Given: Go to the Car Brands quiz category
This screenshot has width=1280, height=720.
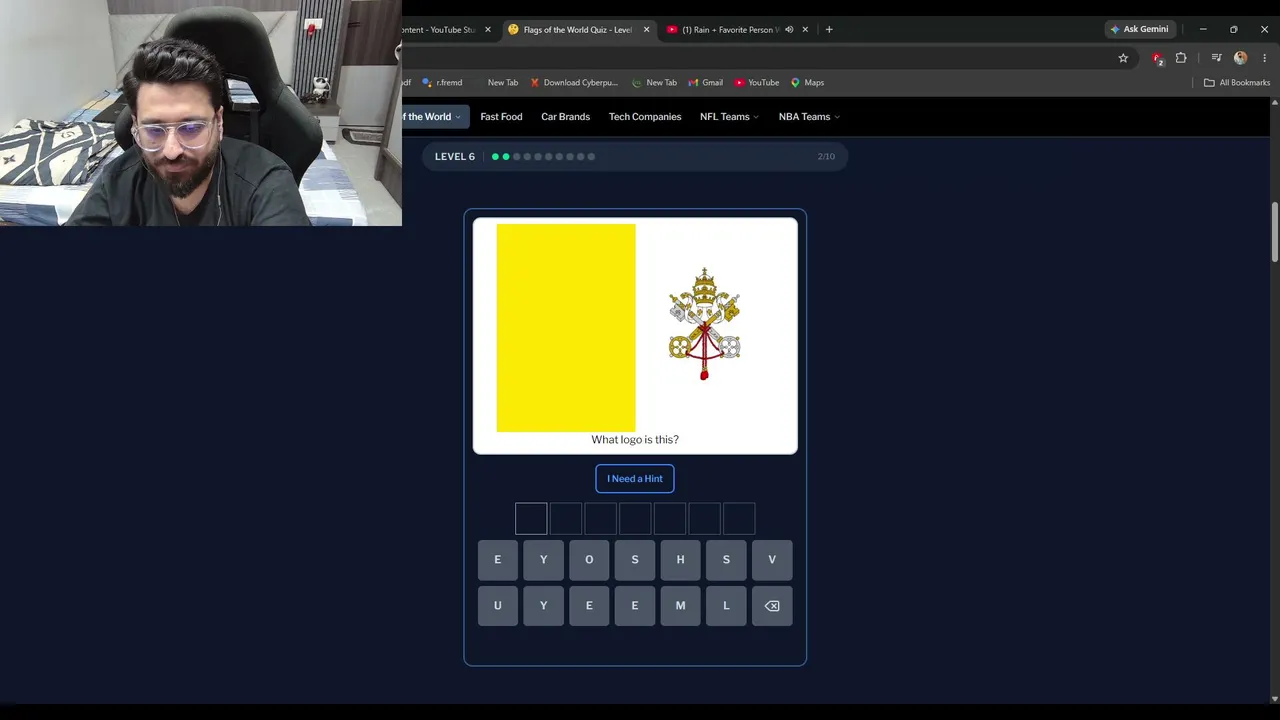Looking at the screenshot, I should point(565,117).
